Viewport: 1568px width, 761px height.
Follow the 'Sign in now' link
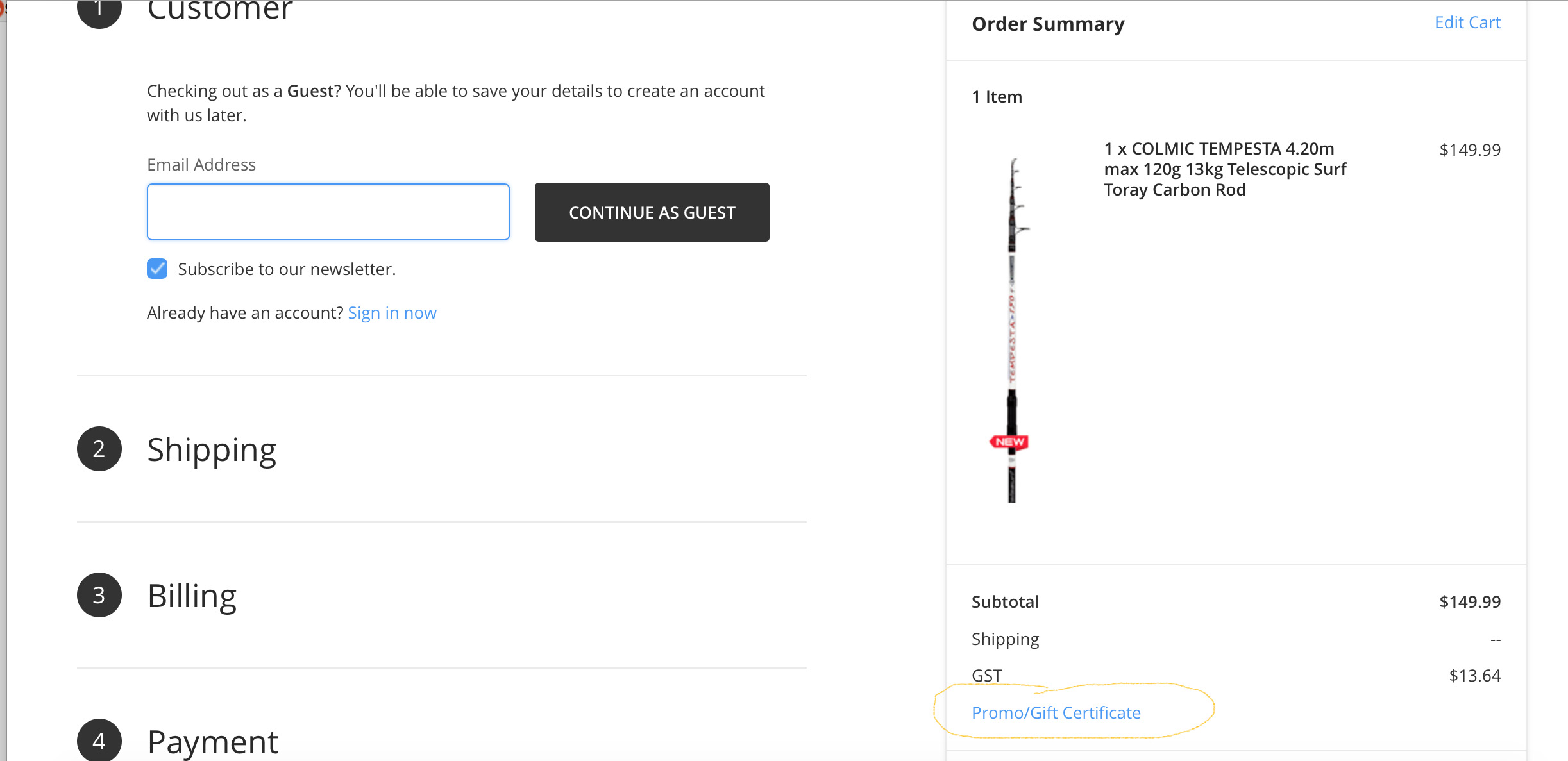tap(392, 313)
